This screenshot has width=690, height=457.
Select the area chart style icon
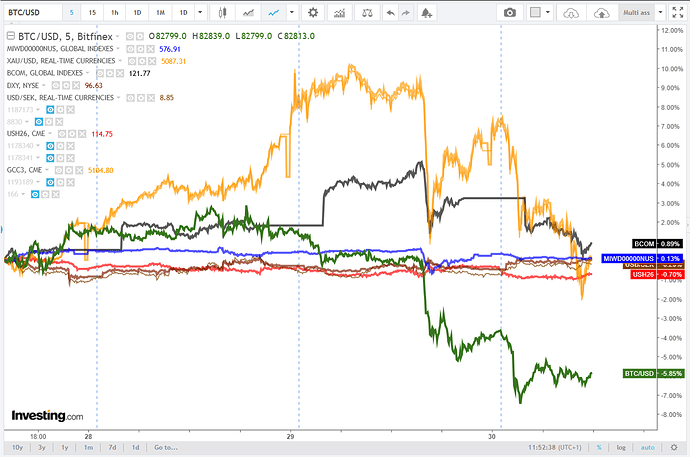pyautogui.click(x=248, y=13)
